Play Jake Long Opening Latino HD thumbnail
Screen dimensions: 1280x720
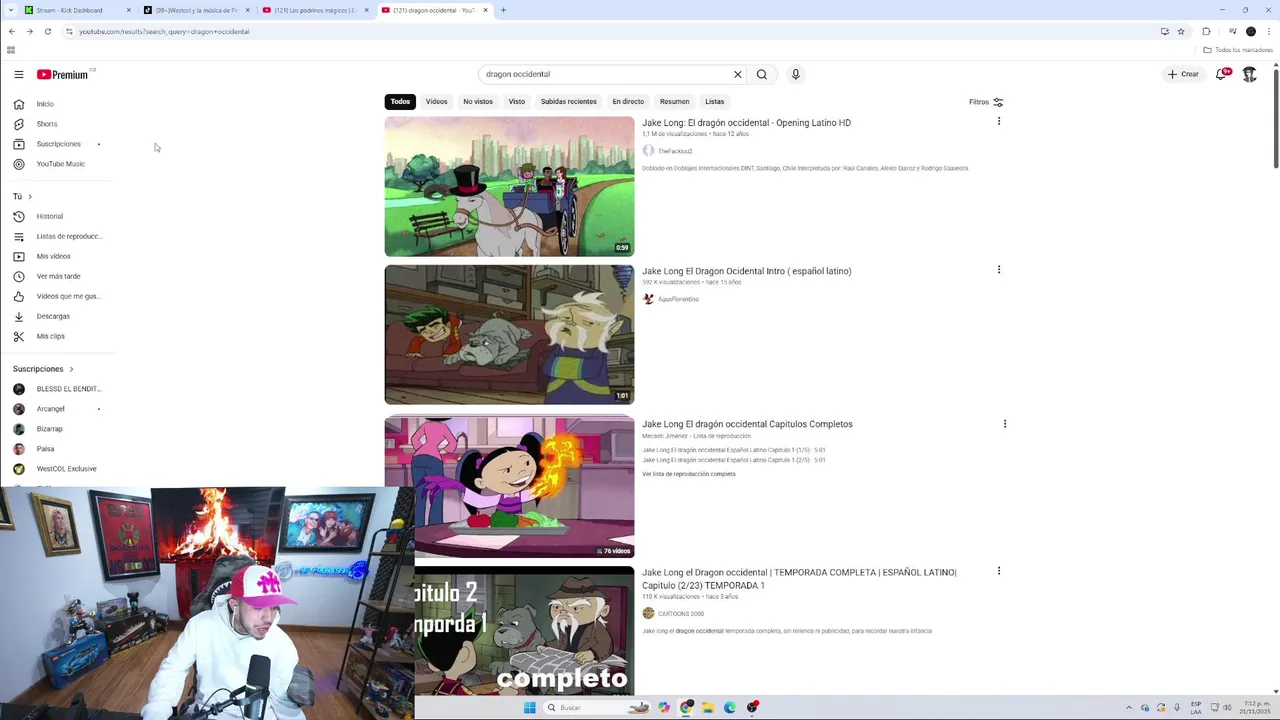tap(509, 187)
